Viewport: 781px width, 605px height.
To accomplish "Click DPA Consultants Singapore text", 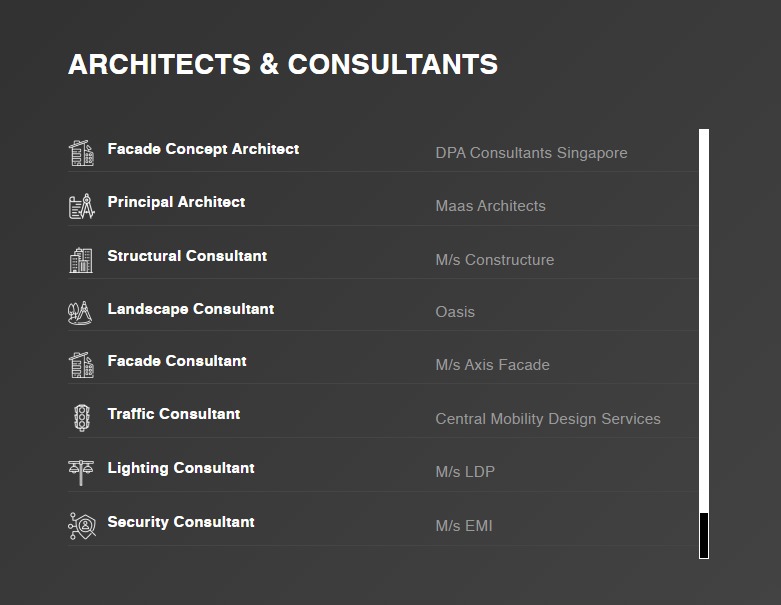I will pos(531,153).
